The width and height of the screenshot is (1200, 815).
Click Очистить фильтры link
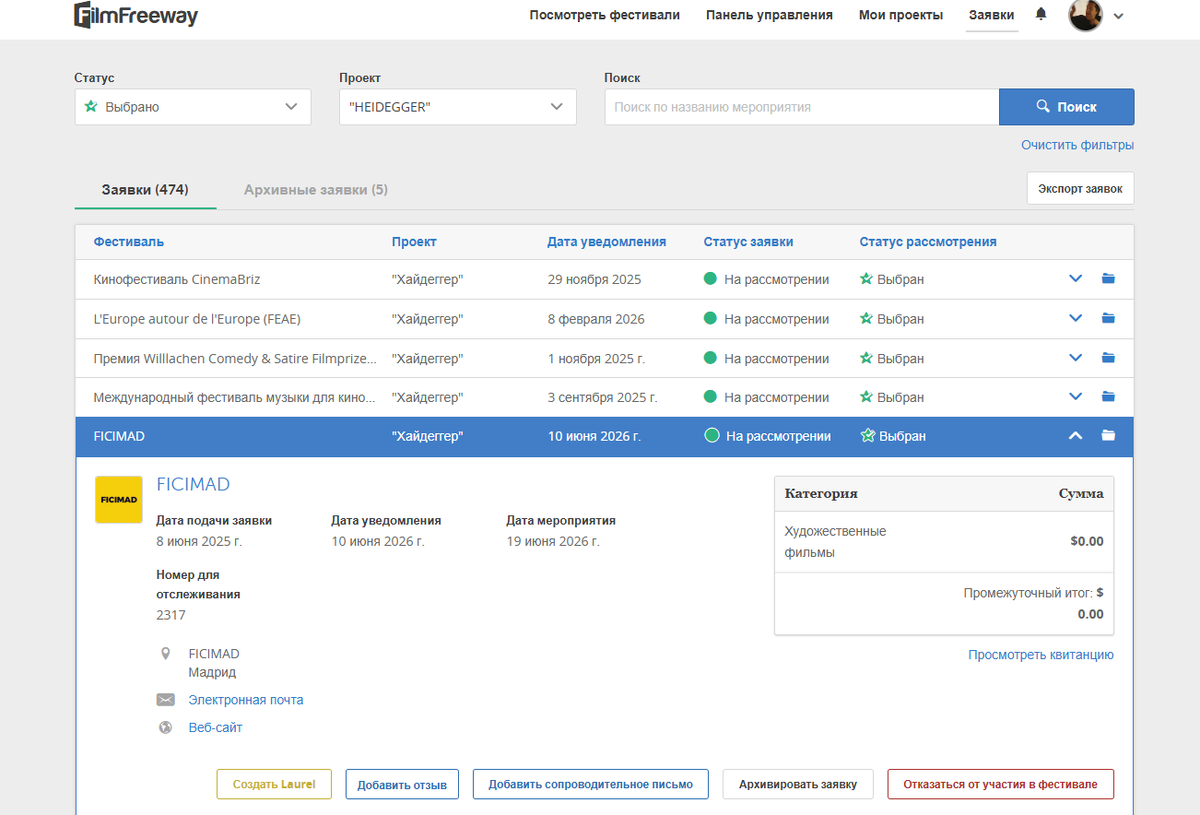coord(1077,145)
